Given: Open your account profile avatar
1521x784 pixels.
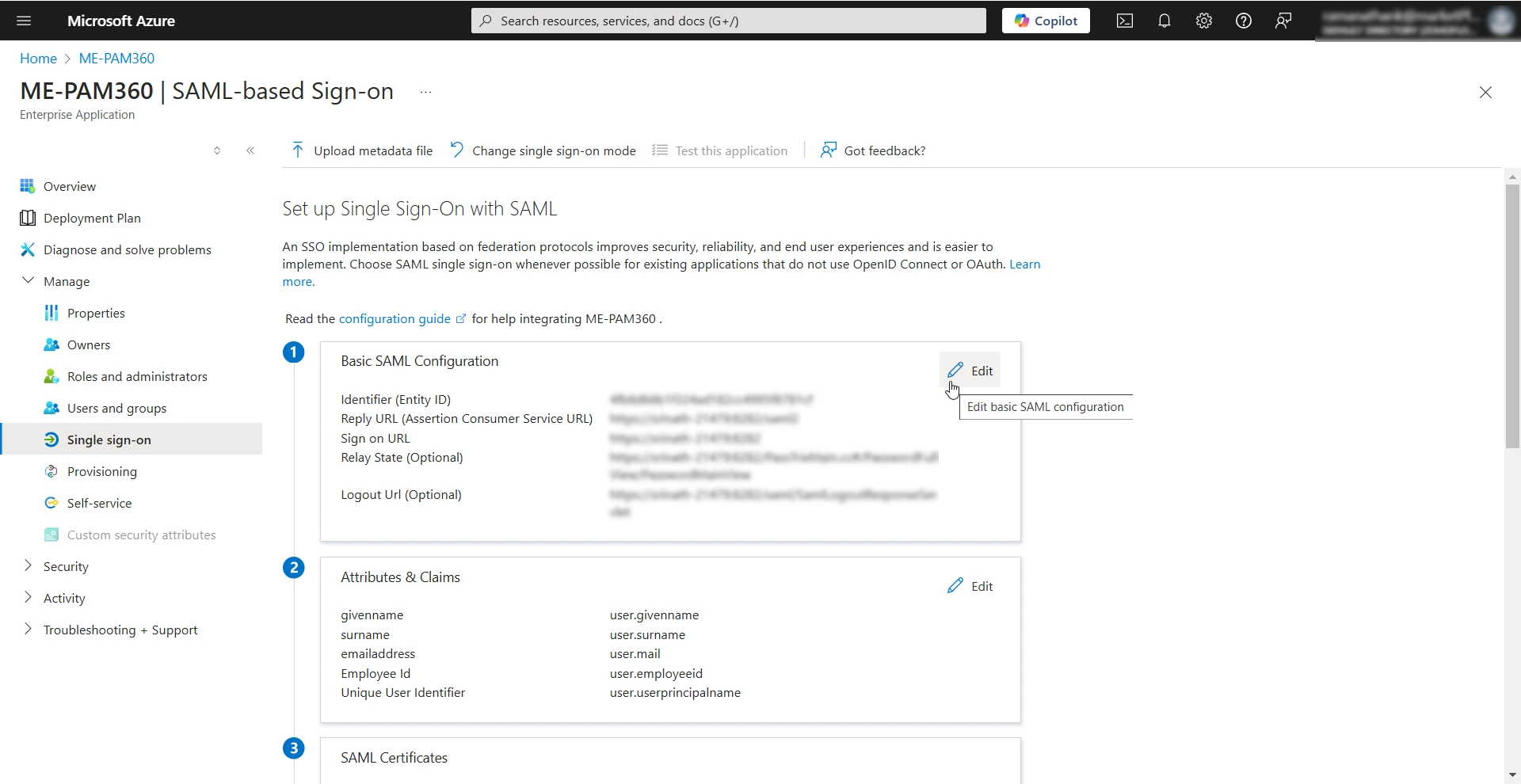Looking at the screenshot, I should pos(1500,21).
